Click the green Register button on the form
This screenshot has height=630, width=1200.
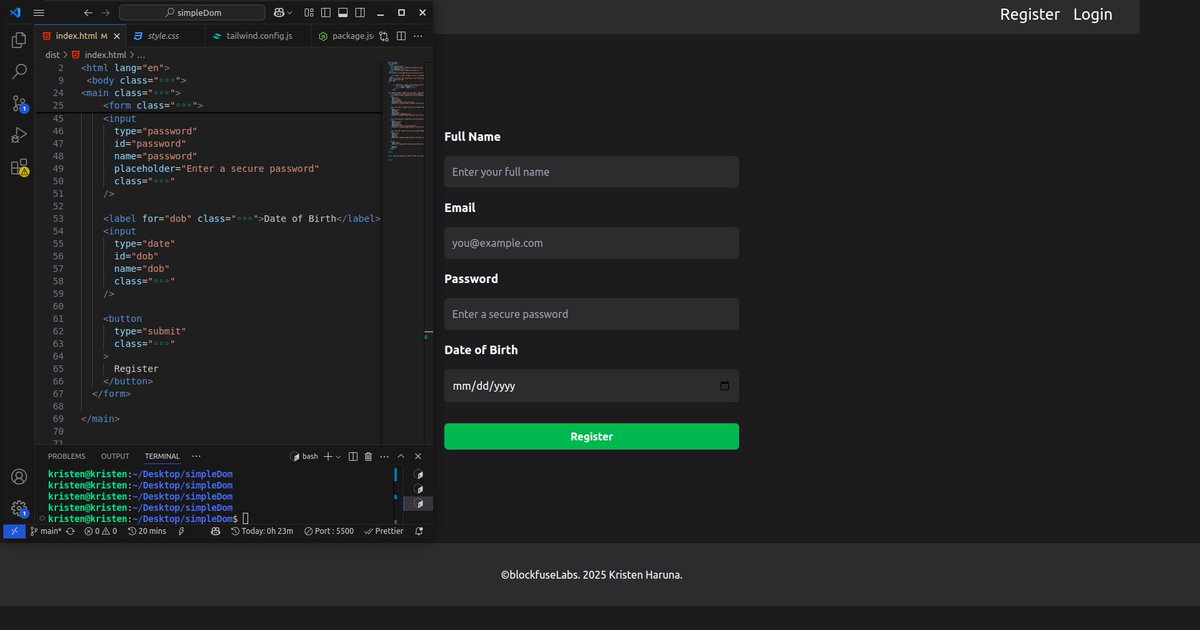tap(591, 436)
